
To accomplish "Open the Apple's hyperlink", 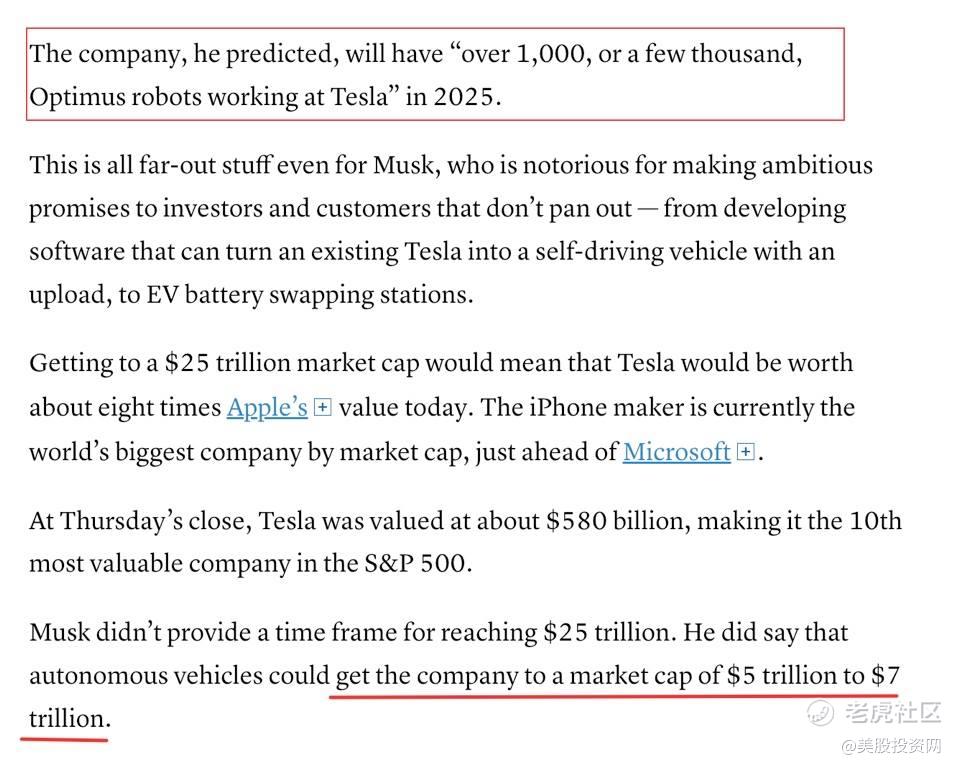I will (x=267, y=408).
